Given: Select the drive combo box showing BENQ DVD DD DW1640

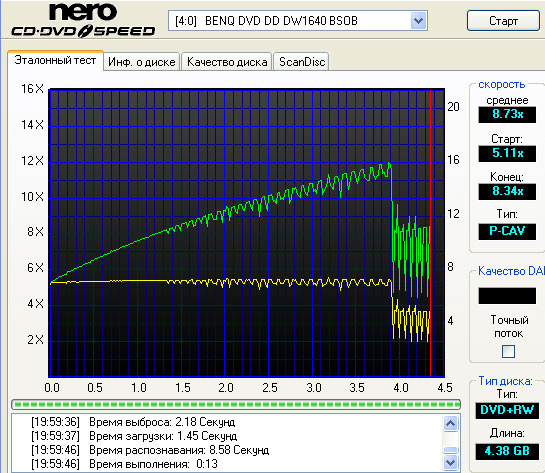Looking at the screenshot, I should click(298, 21).
